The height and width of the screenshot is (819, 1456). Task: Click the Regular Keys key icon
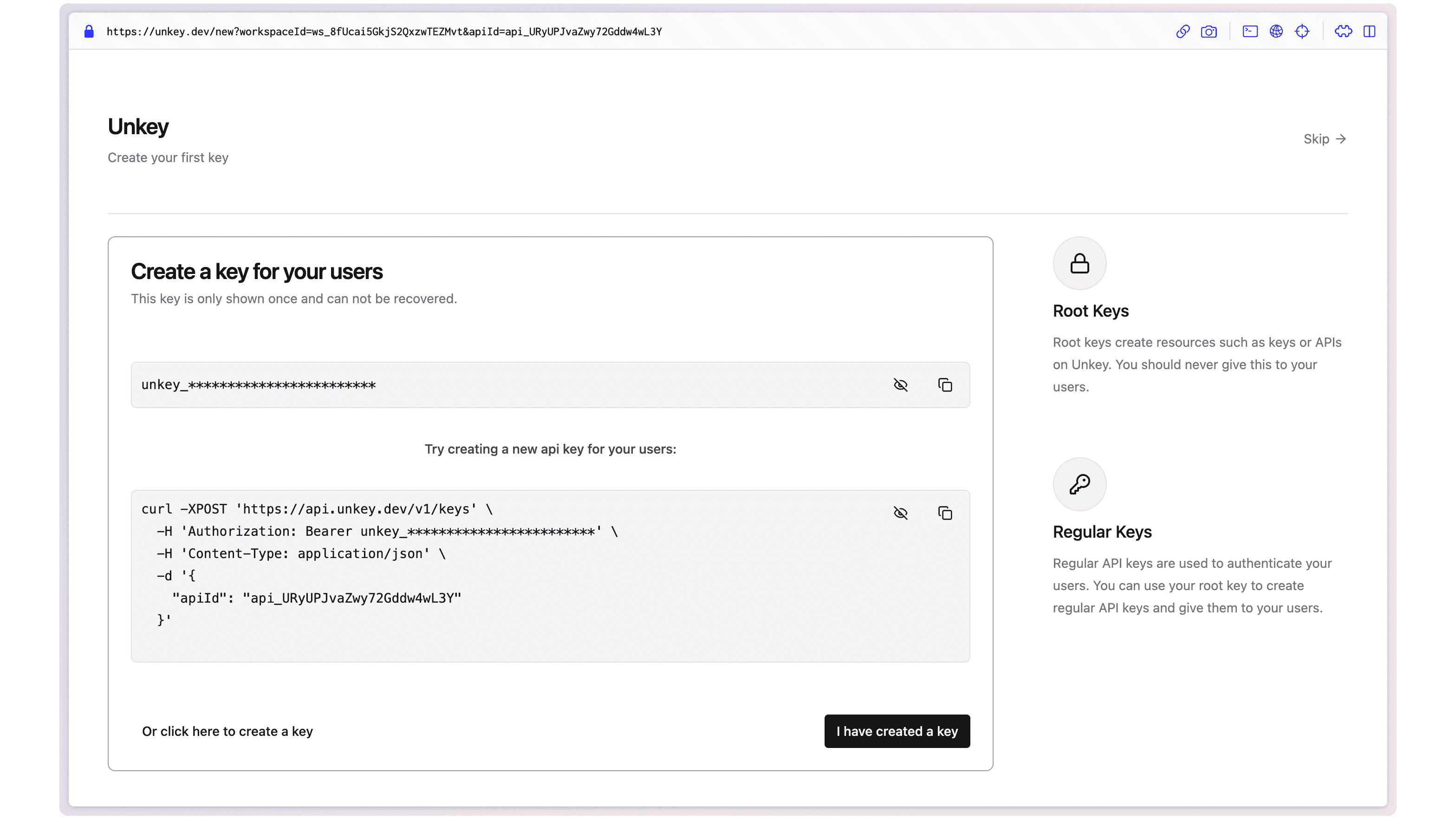click(x=1079, y=484)
